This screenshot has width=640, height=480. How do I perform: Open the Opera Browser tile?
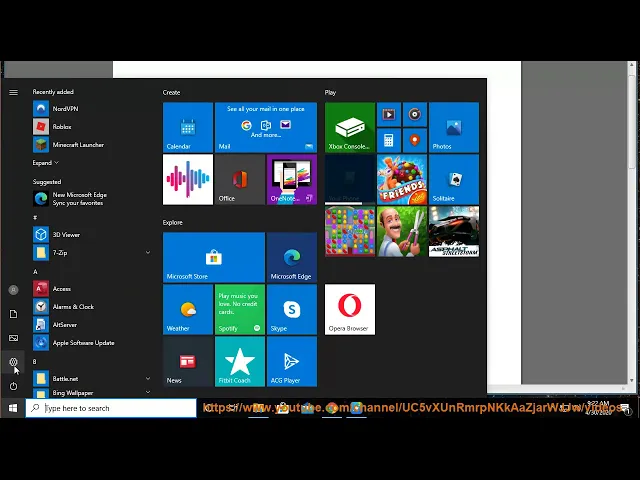(350, 309)
